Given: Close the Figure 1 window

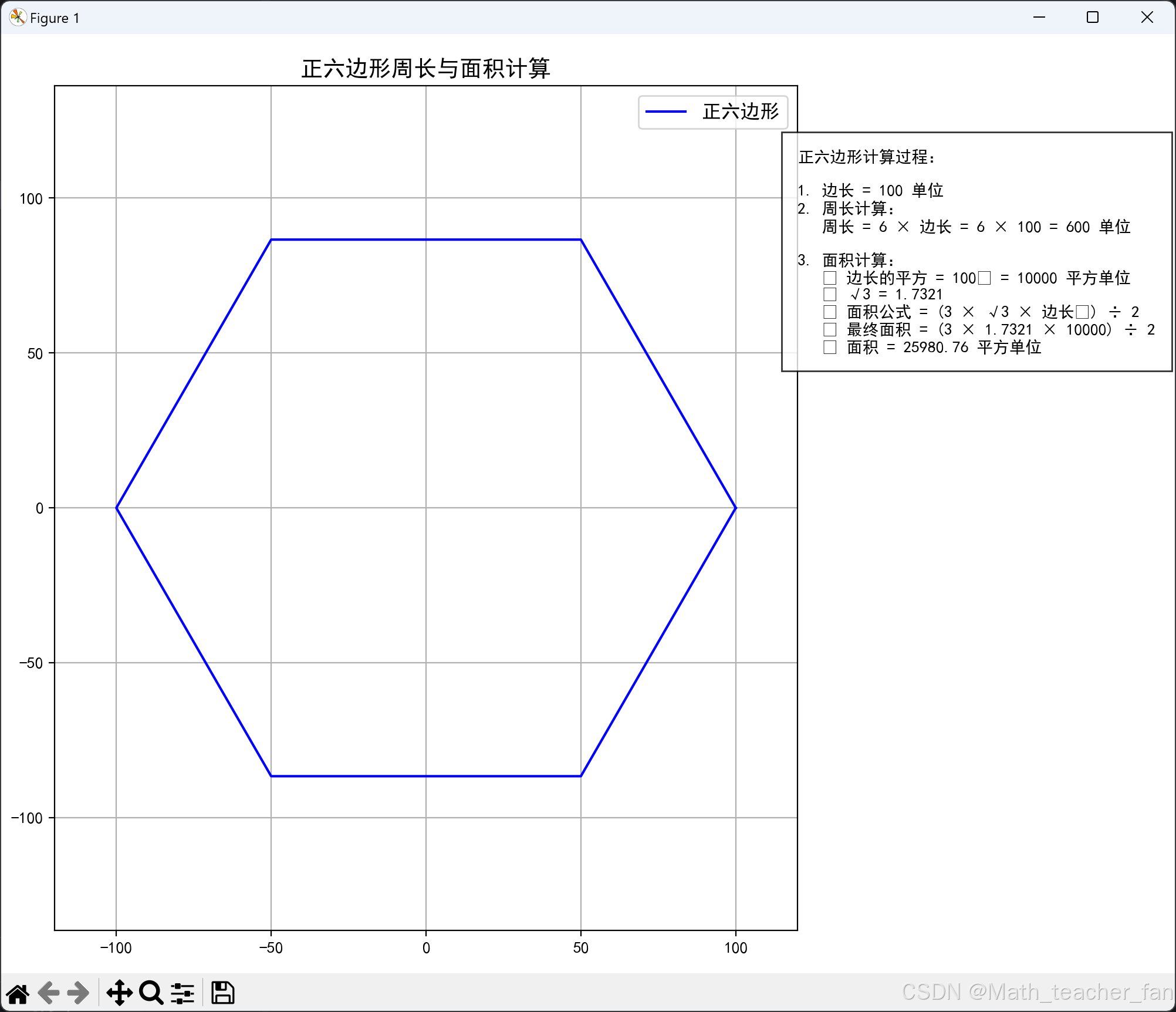Looking at the screenshot, I should click(x=1147, y=18).
